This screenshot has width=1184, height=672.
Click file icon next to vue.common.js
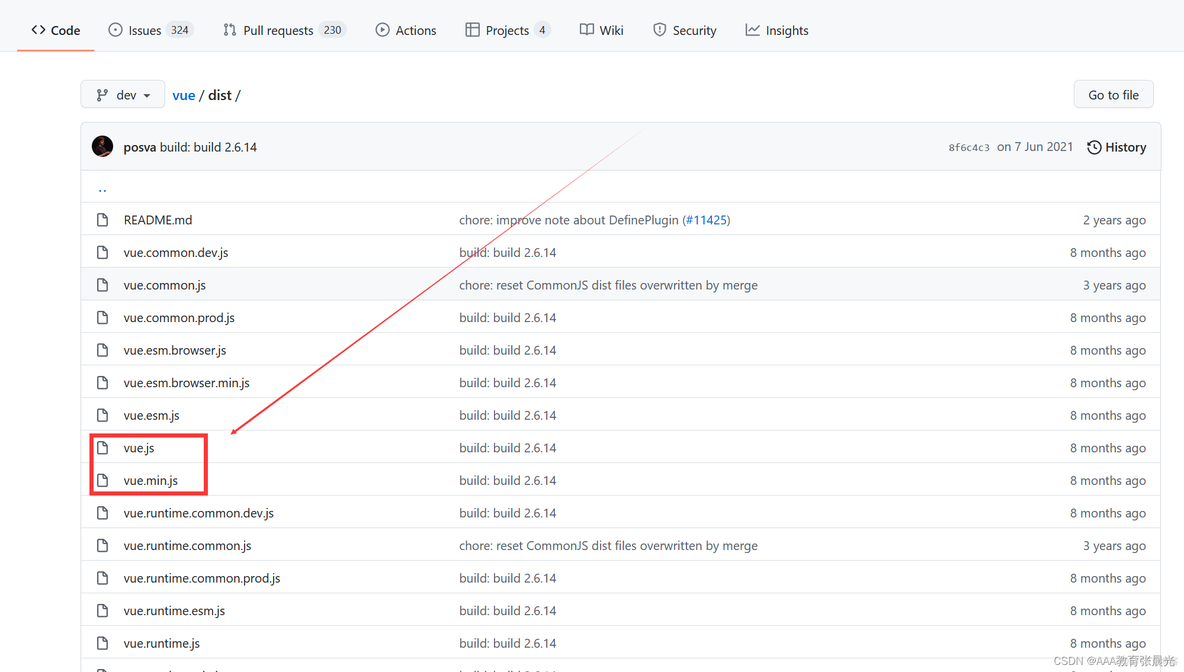(103, 285)
